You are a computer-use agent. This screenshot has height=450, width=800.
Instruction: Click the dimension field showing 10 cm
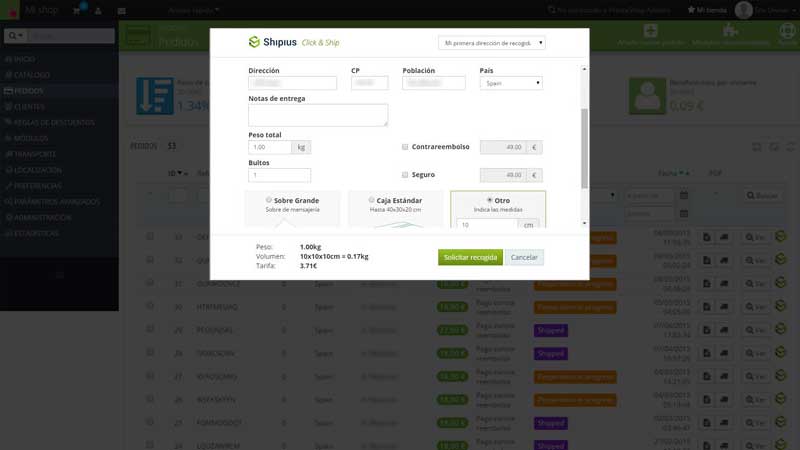487,224
